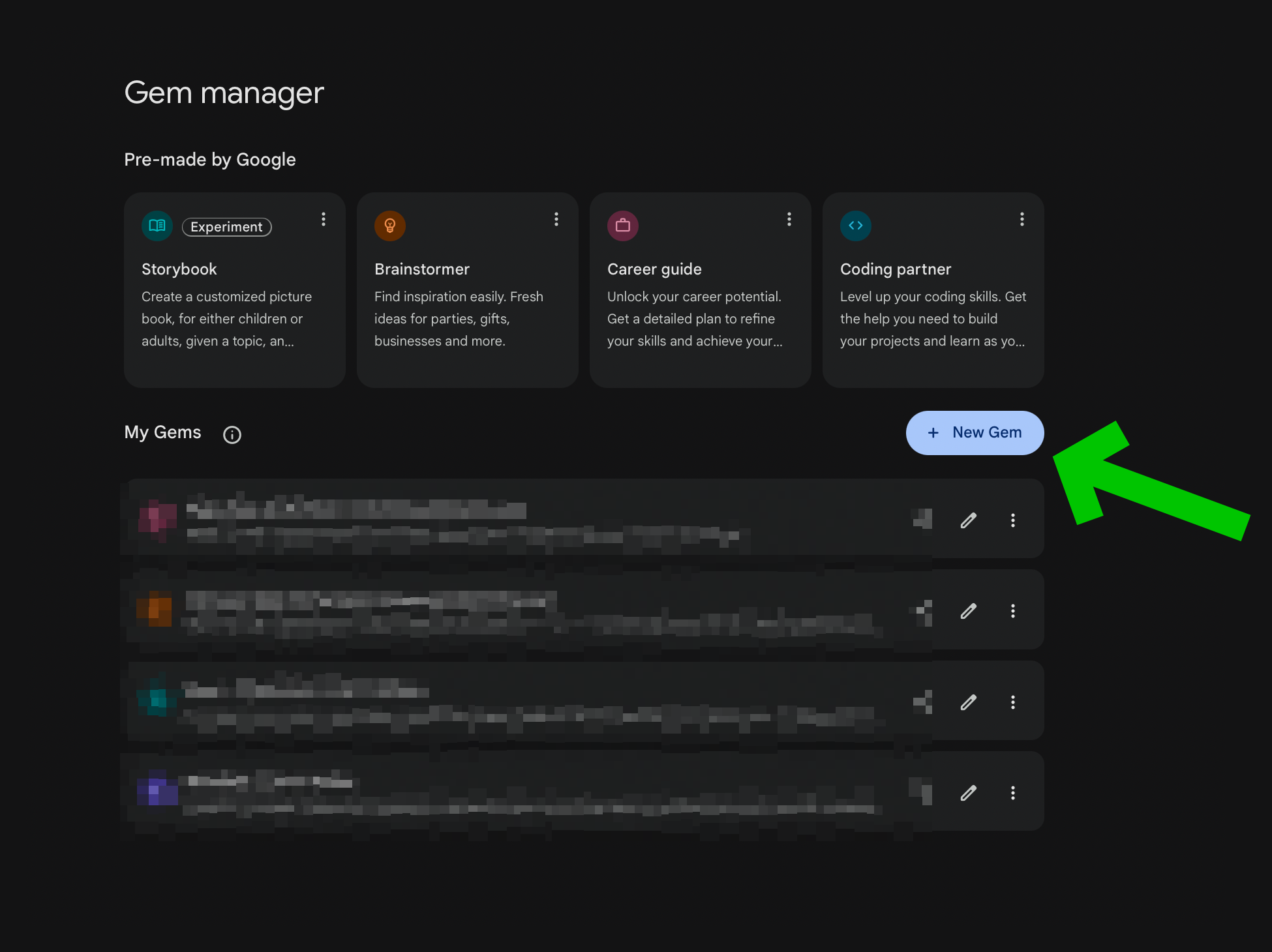Open the Career guide card's three-dot menu
The image size is (1272, 952).
pos(789,219)
